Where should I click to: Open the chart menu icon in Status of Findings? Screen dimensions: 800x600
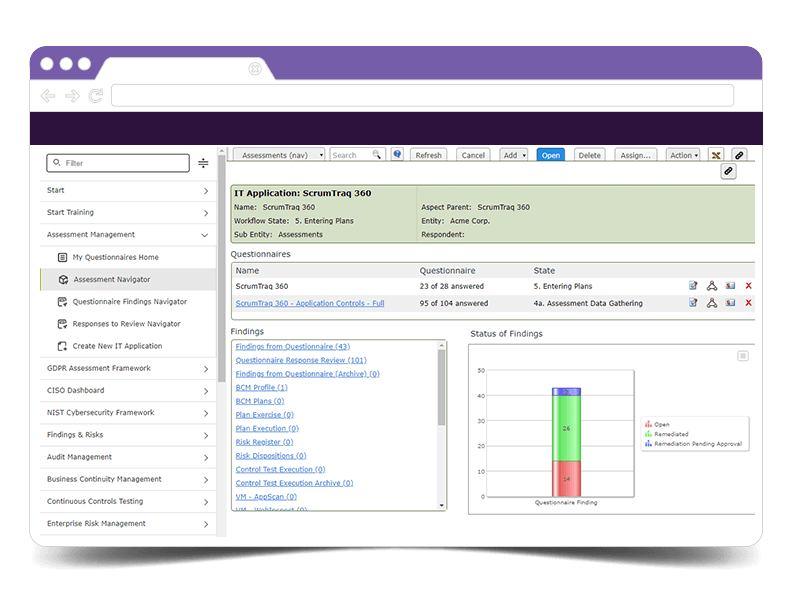[x=743, y=356]
